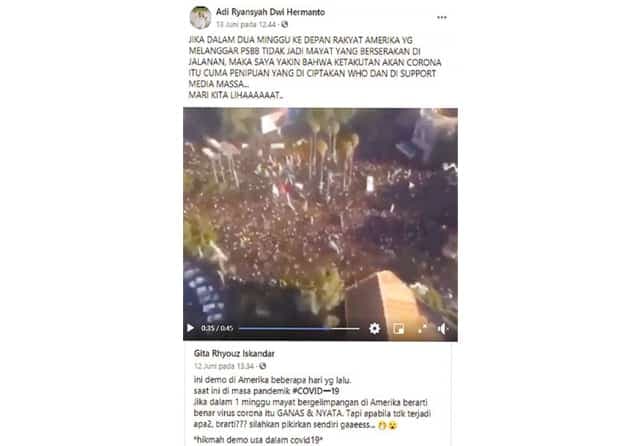Open Adi Ryansyah Dwi Hermanto's profile picture
The width and height of the screenshot is (640, 446).
[x=200, y=18]
